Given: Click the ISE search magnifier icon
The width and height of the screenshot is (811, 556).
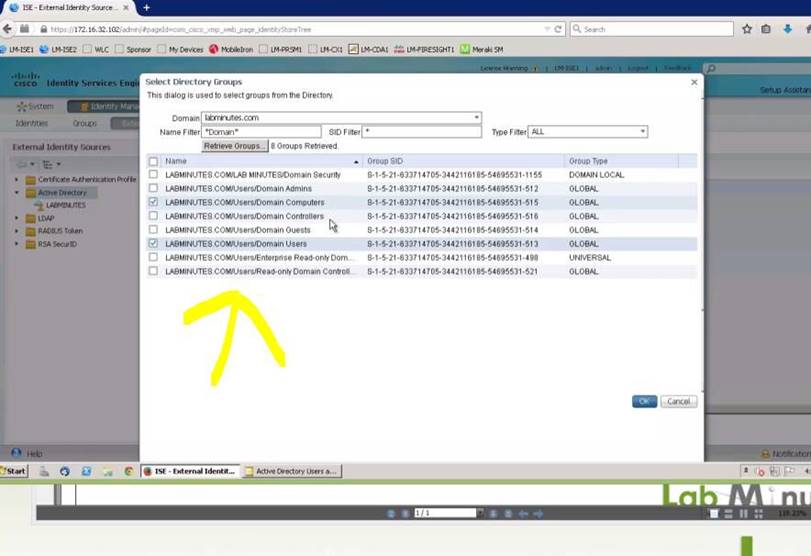Looking at the screenshot, I should (x=711, y=68).
